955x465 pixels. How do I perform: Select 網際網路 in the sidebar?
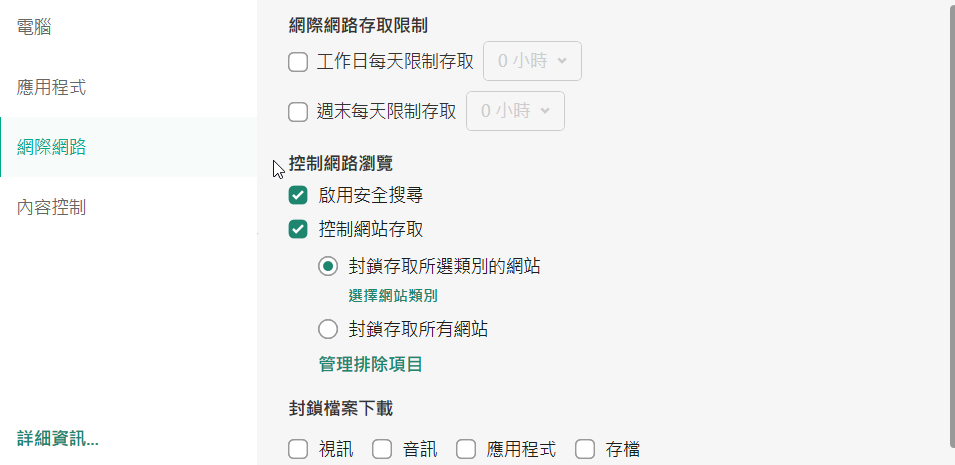pyautogui.click(x=52, y=147)
